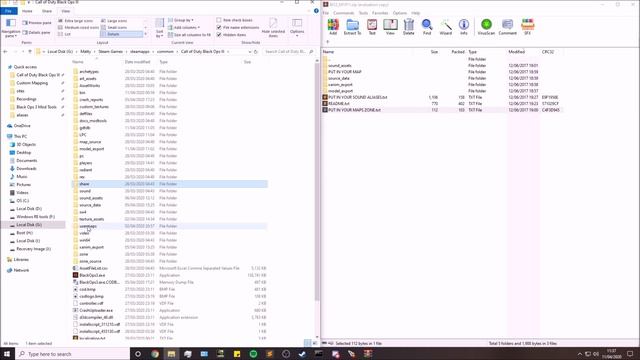Screen dimensions: 640x360
Task: Open Commands menu in WinRAR
Action: click(344, 13)
